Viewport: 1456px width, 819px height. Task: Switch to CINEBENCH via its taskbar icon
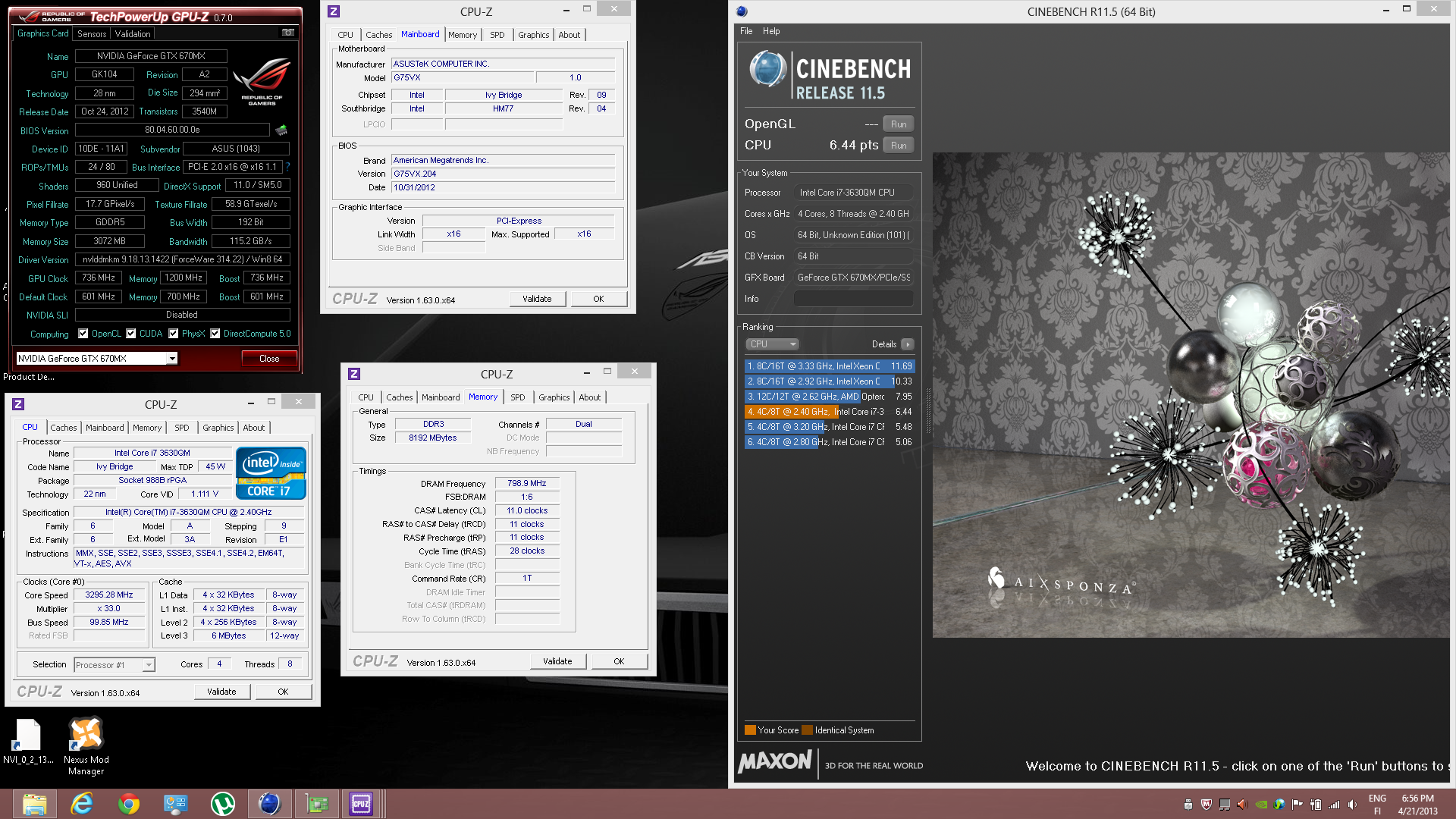pyautogui.click(x=269, y=804)
